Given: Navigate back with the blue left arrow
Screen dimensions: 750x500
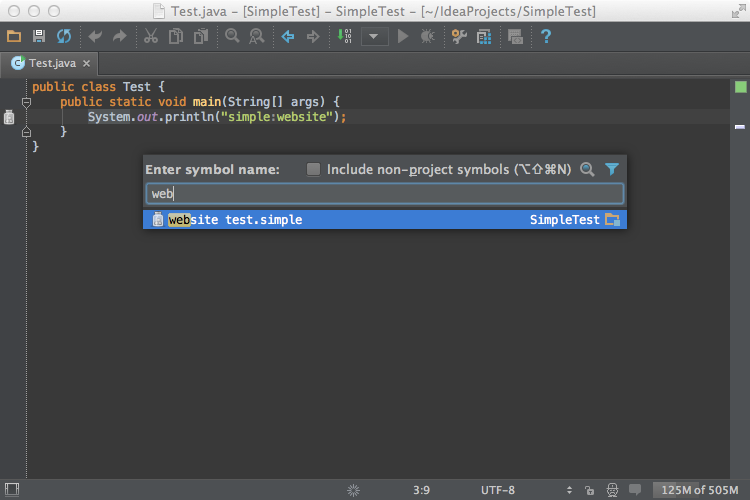Looking at the screenshot, I should [x=288, y=37].
